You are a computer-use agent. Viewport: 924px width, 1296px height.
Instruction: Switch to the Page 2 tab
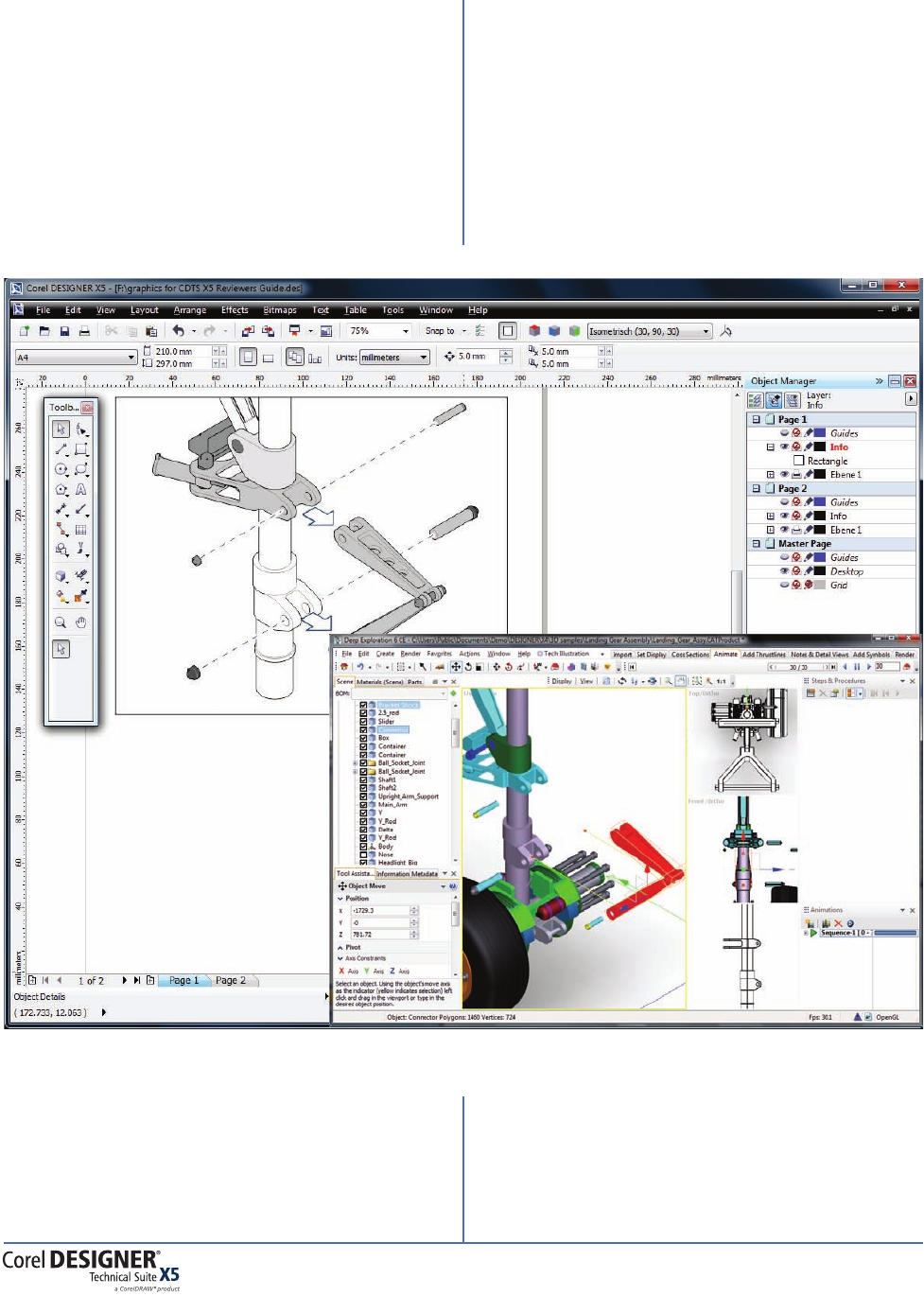[x=231, y=980]
